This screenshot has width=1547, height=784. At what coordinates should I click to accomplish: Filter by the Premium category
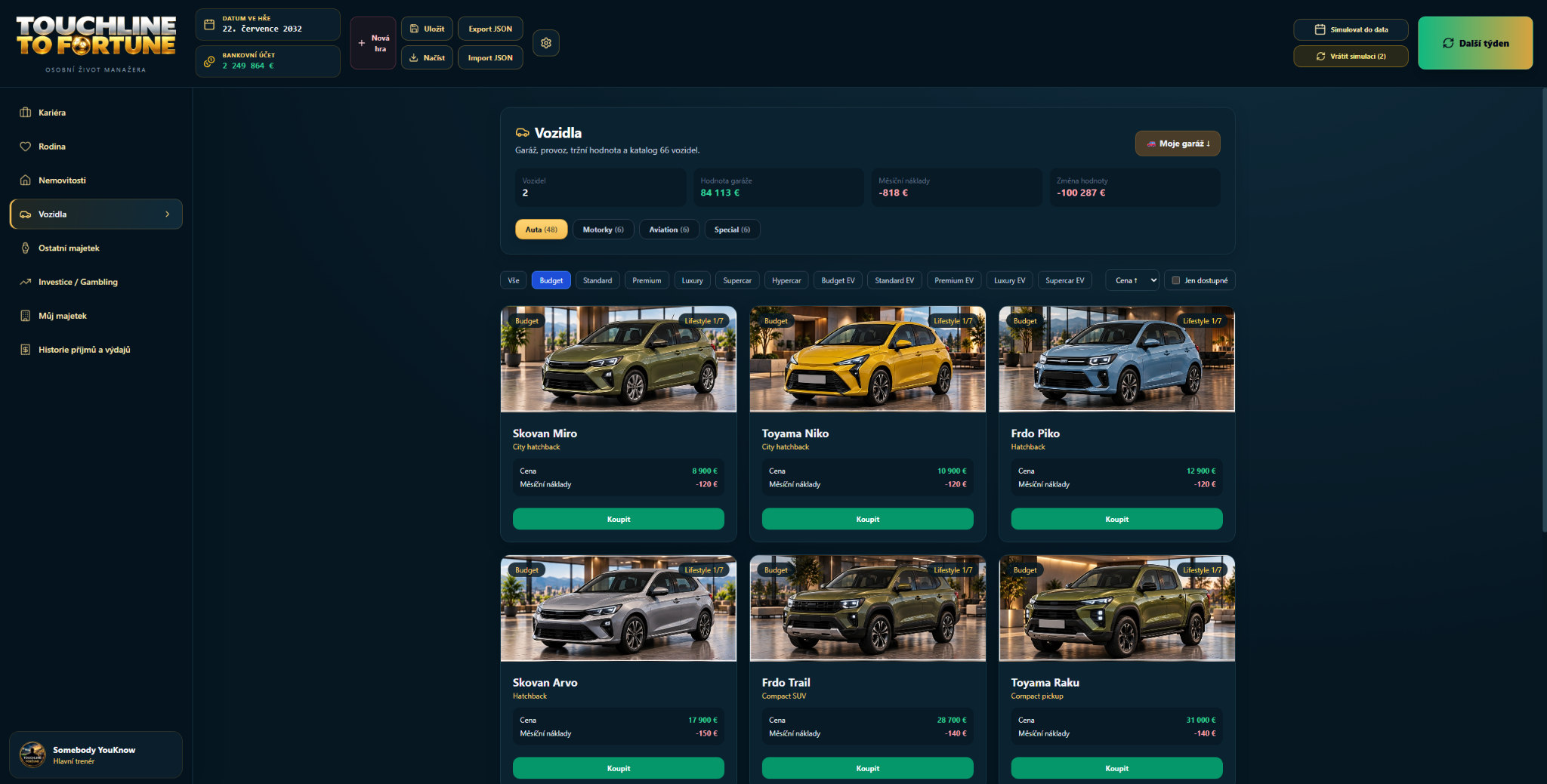(647, 280)
